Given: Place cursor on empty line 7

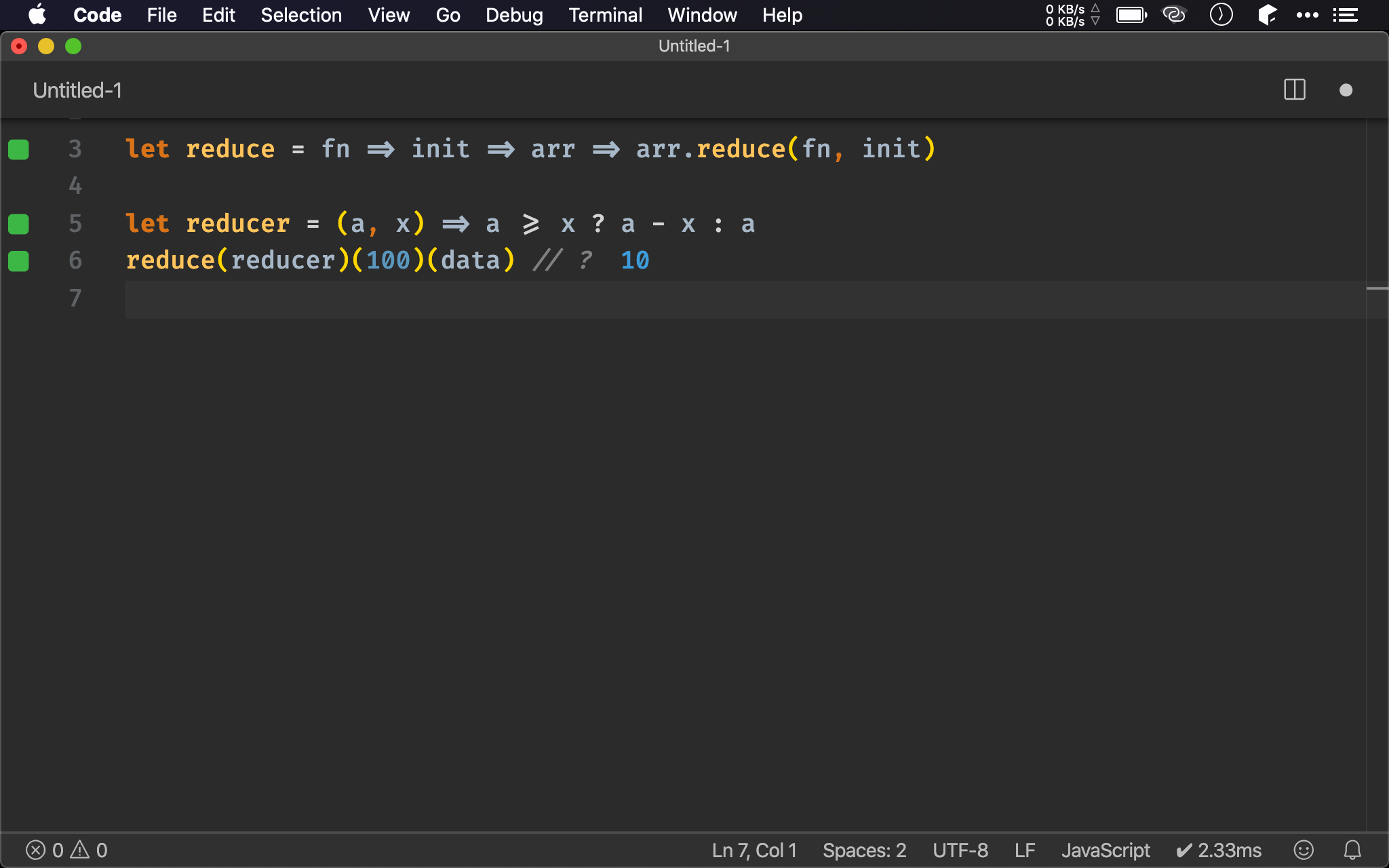Looking at the screenshot, I should [745, 299].
